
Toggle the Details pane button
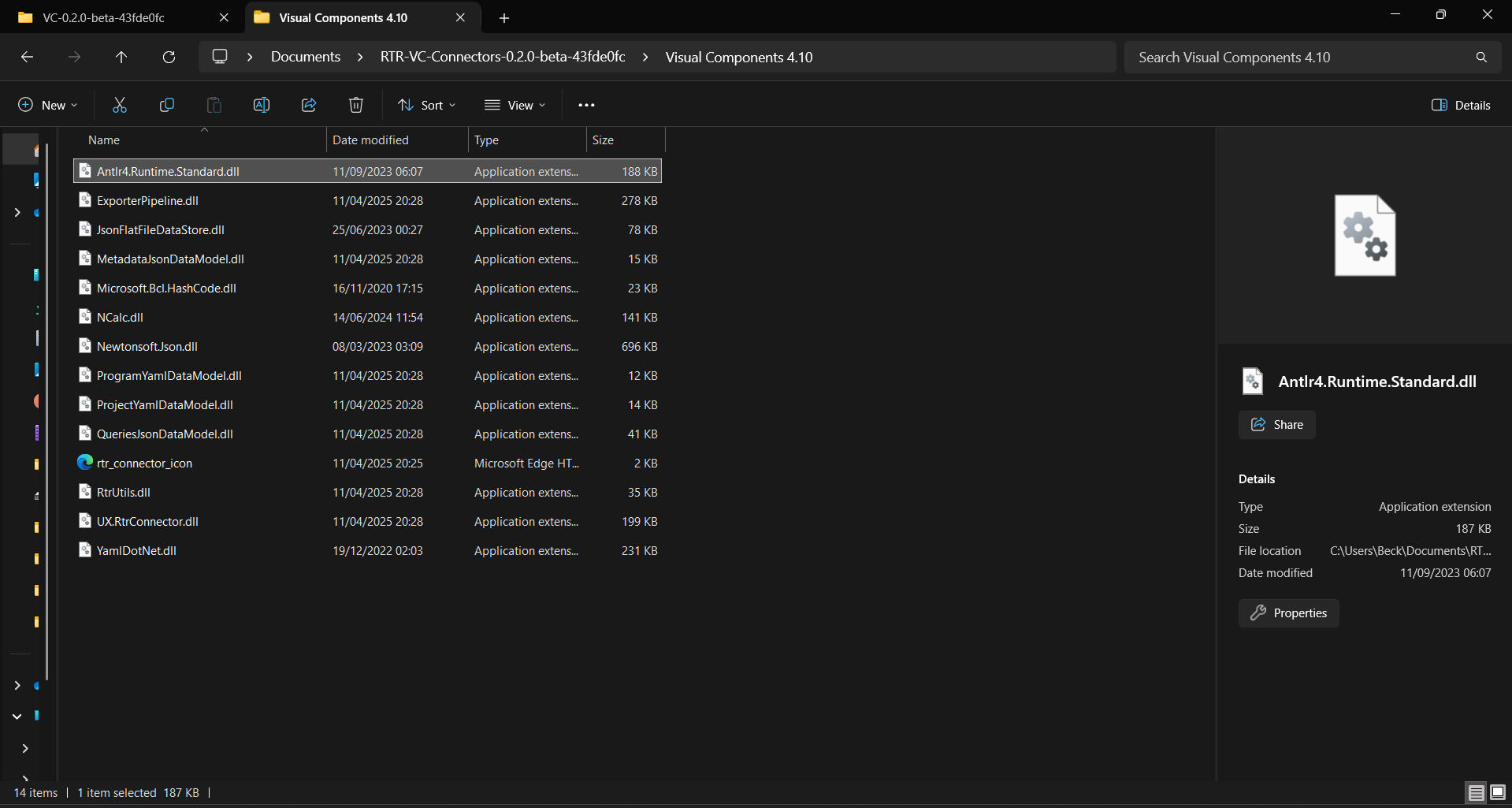[x=1462, y=105]
